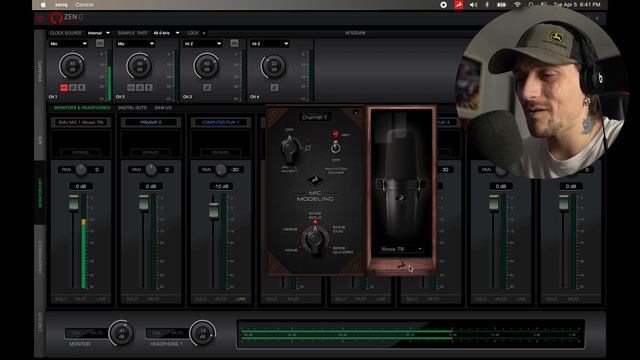Image resolution: width=640 pixels, height=360 pixels.
Task: Click the AFX side tab
Action: point(40,141)
